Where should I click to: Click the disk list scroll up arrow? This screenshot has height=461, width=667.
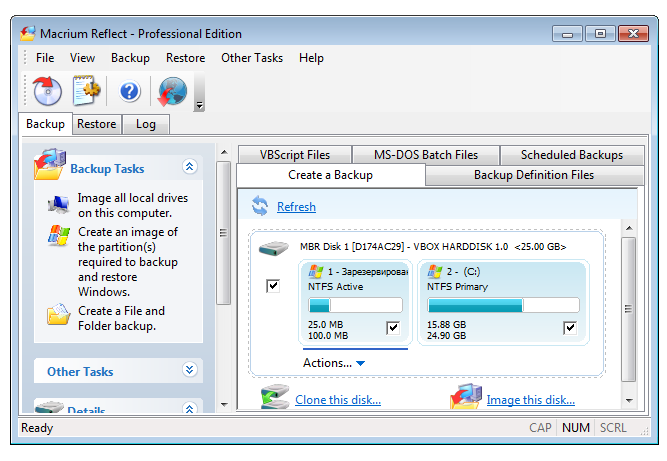pos(630,228)
